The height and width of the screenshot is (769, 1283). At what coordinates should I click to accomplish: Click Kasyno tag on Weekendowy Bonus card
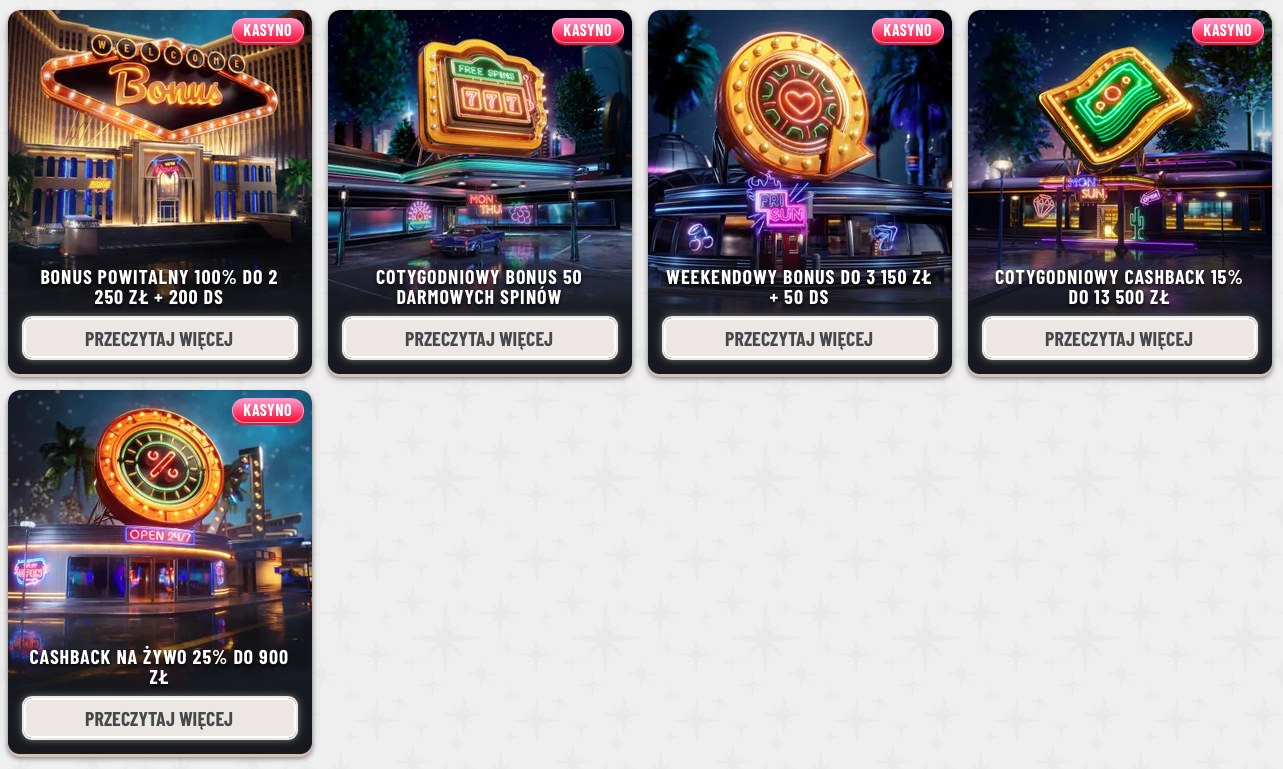(x=908, y=31)
